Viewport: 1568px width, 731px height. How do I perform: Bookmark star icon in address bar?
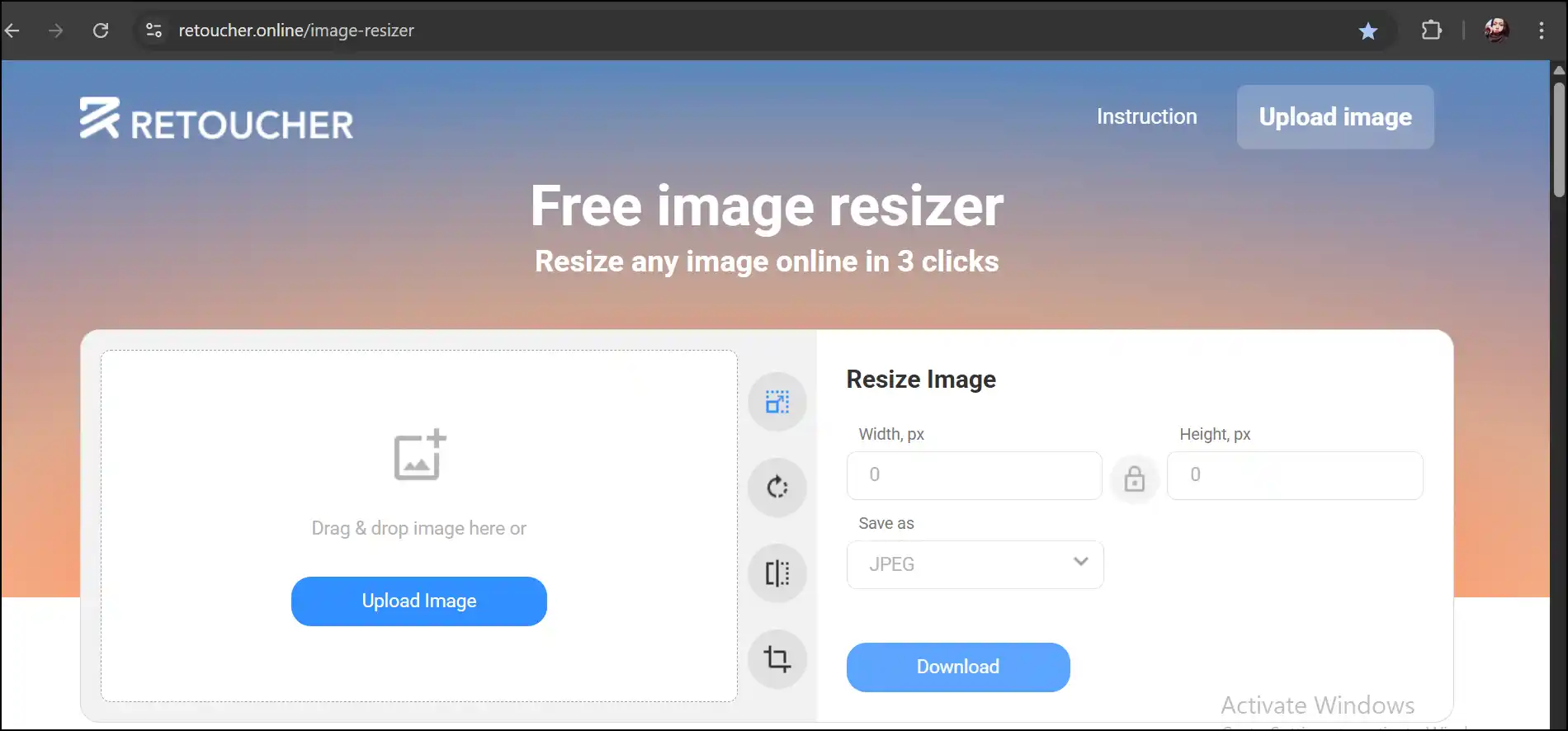[1368, 31]
